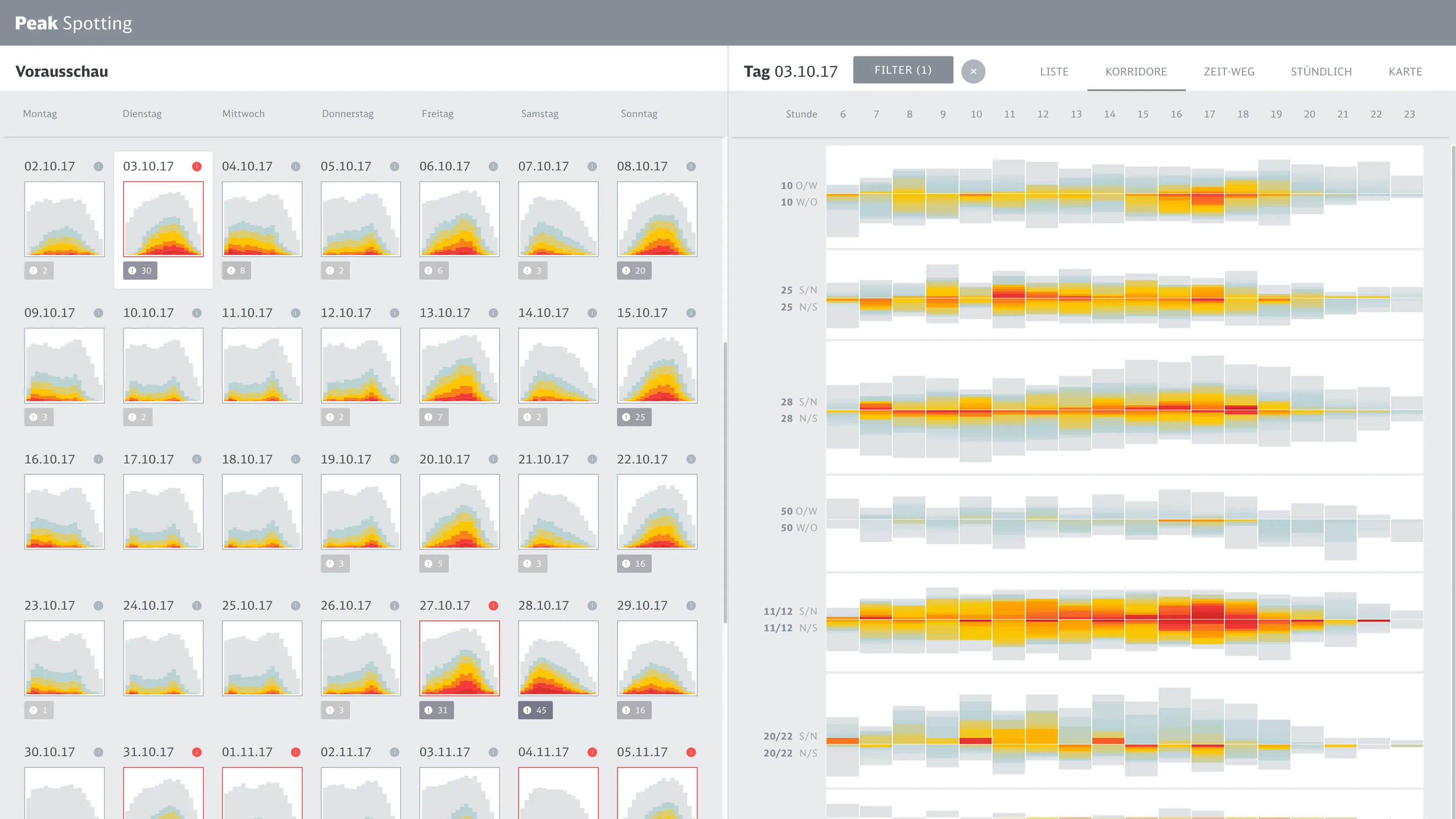Click the Montag weekday header
Viewport: 1456px width, 819px height.
click(39, 114)
